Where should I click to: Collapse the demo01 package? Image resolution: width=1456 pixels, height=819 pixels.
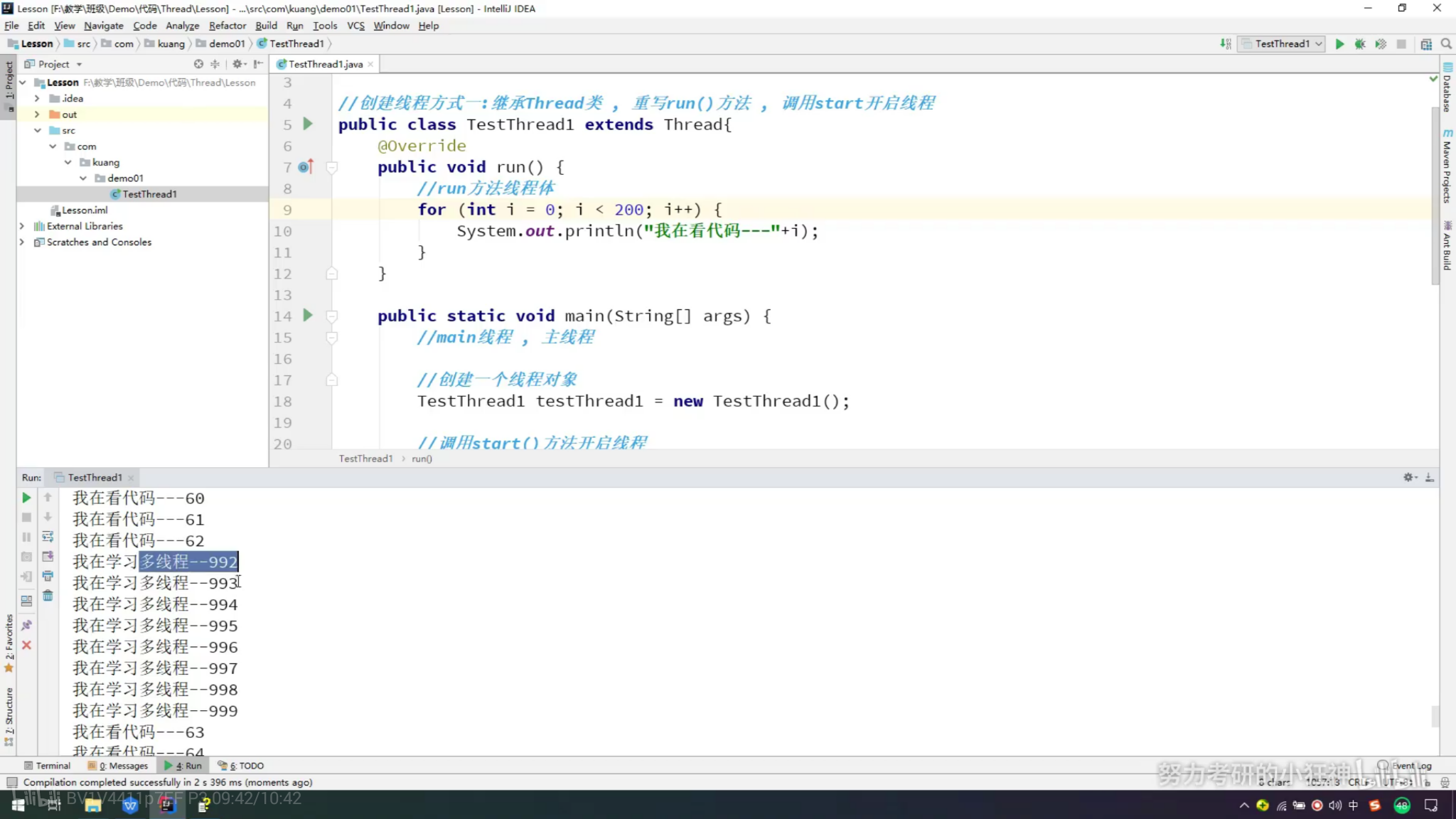tap(83, 178)
